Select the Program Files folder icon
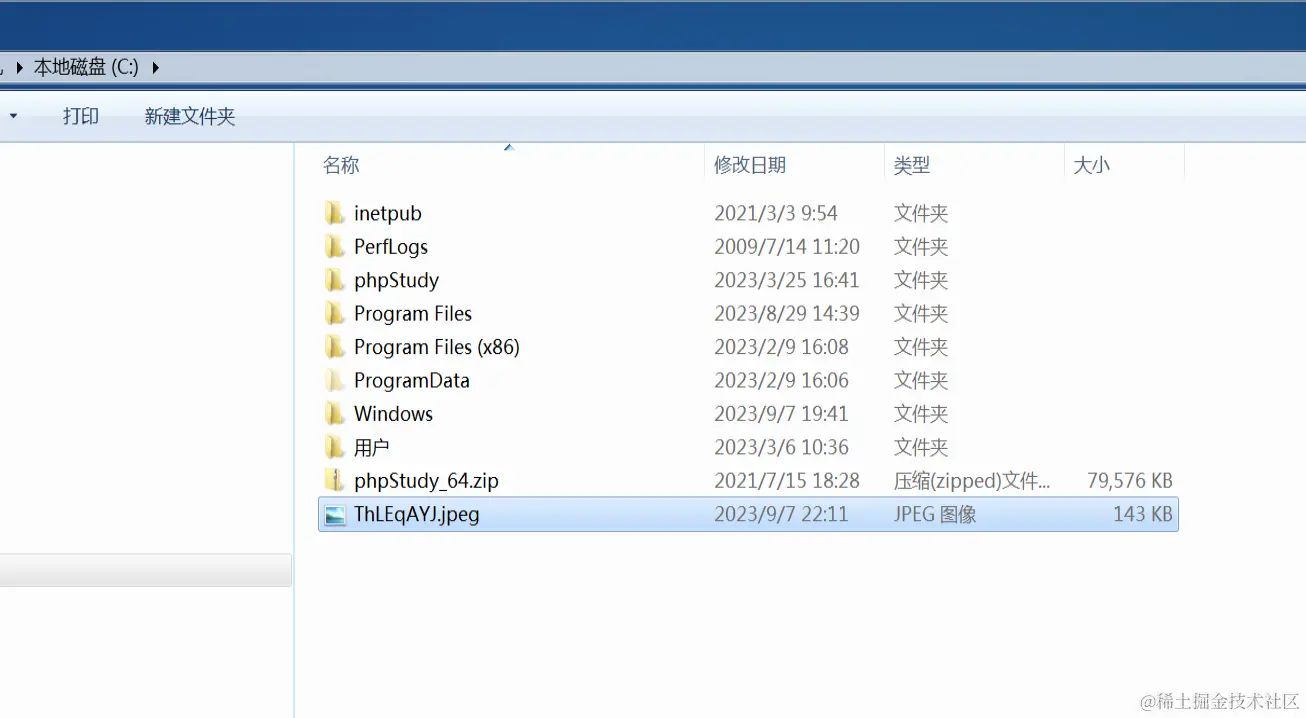Viewport: 1306px width, 718px height. tap(335, 314)
